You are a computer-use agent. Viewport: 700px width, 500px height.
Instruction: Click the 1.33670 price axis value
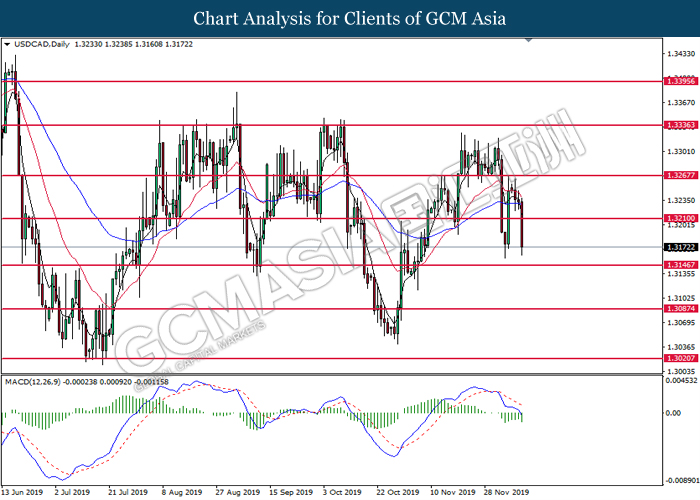point(681,103)
